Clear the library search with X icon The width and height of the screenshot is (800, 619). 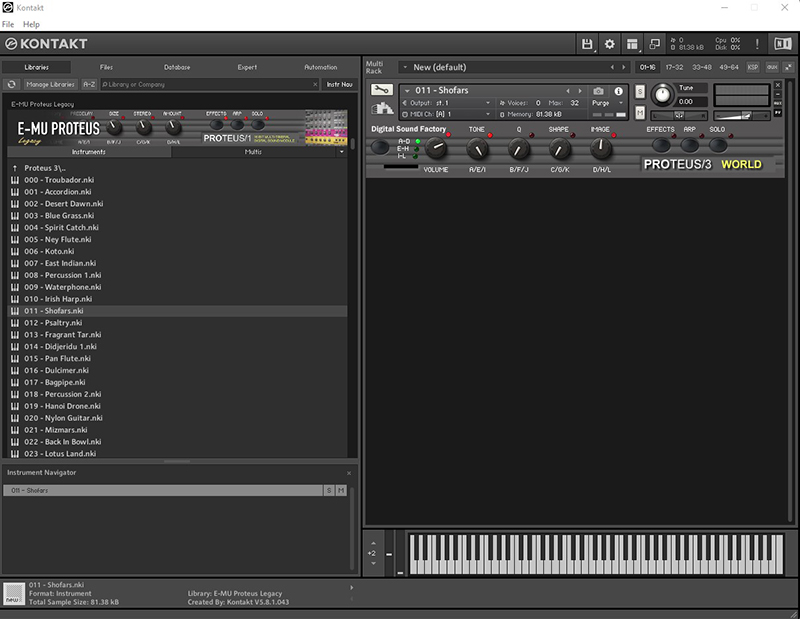pyautogui.click(x=315, y=84)
